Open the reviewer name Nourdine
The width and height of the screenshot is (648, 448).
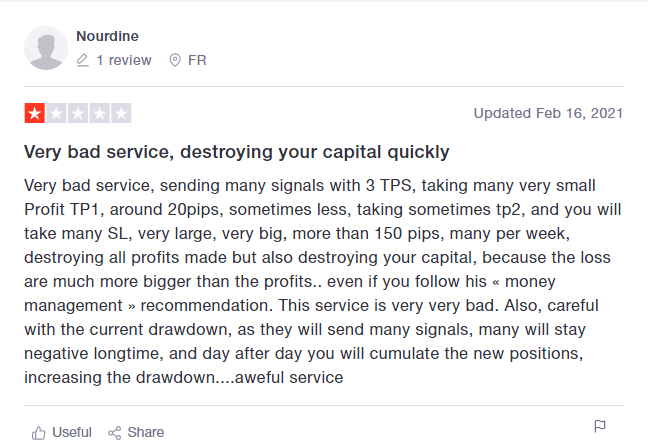107,36
